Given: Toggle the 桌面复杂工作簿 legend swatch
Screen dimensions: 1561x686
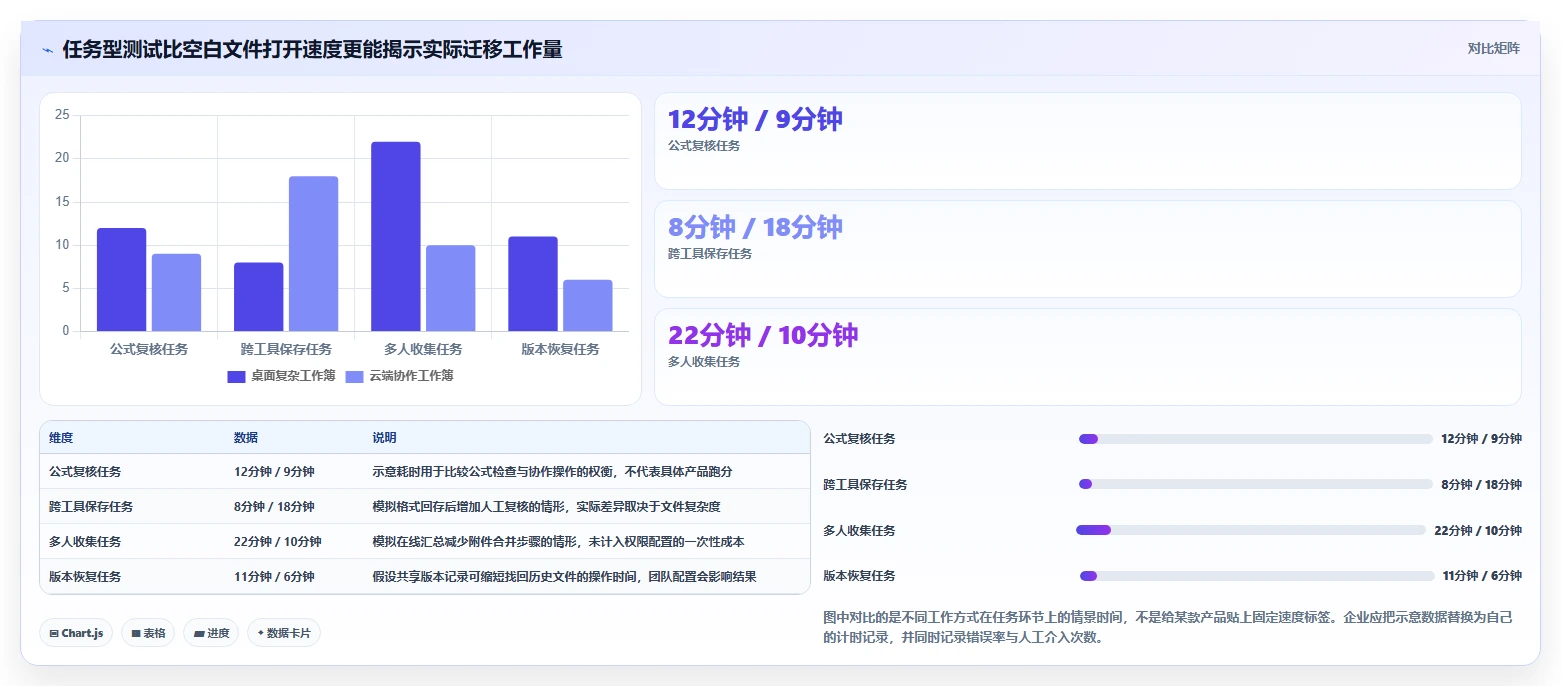Looking at the screenshot, I should [236, 377].
